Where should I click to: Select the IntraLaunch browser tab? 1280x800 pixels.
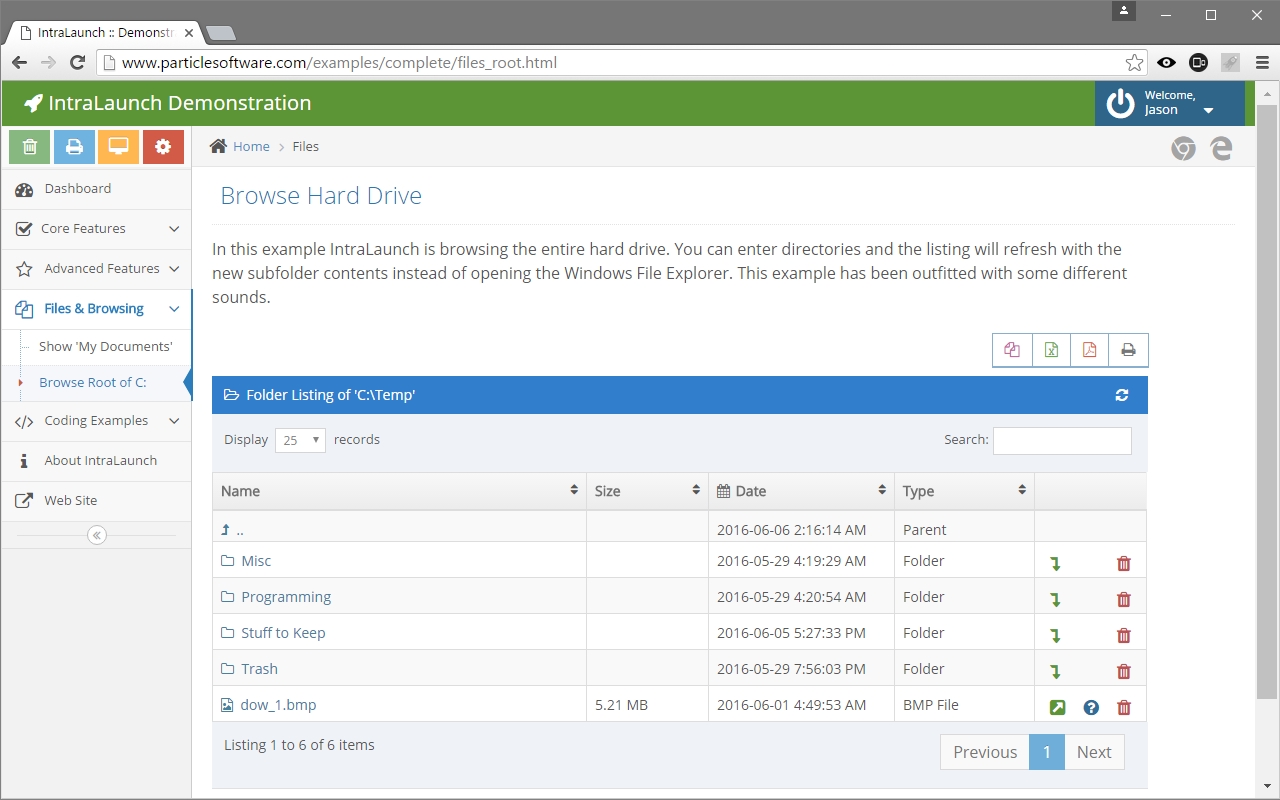click(105, 32)
